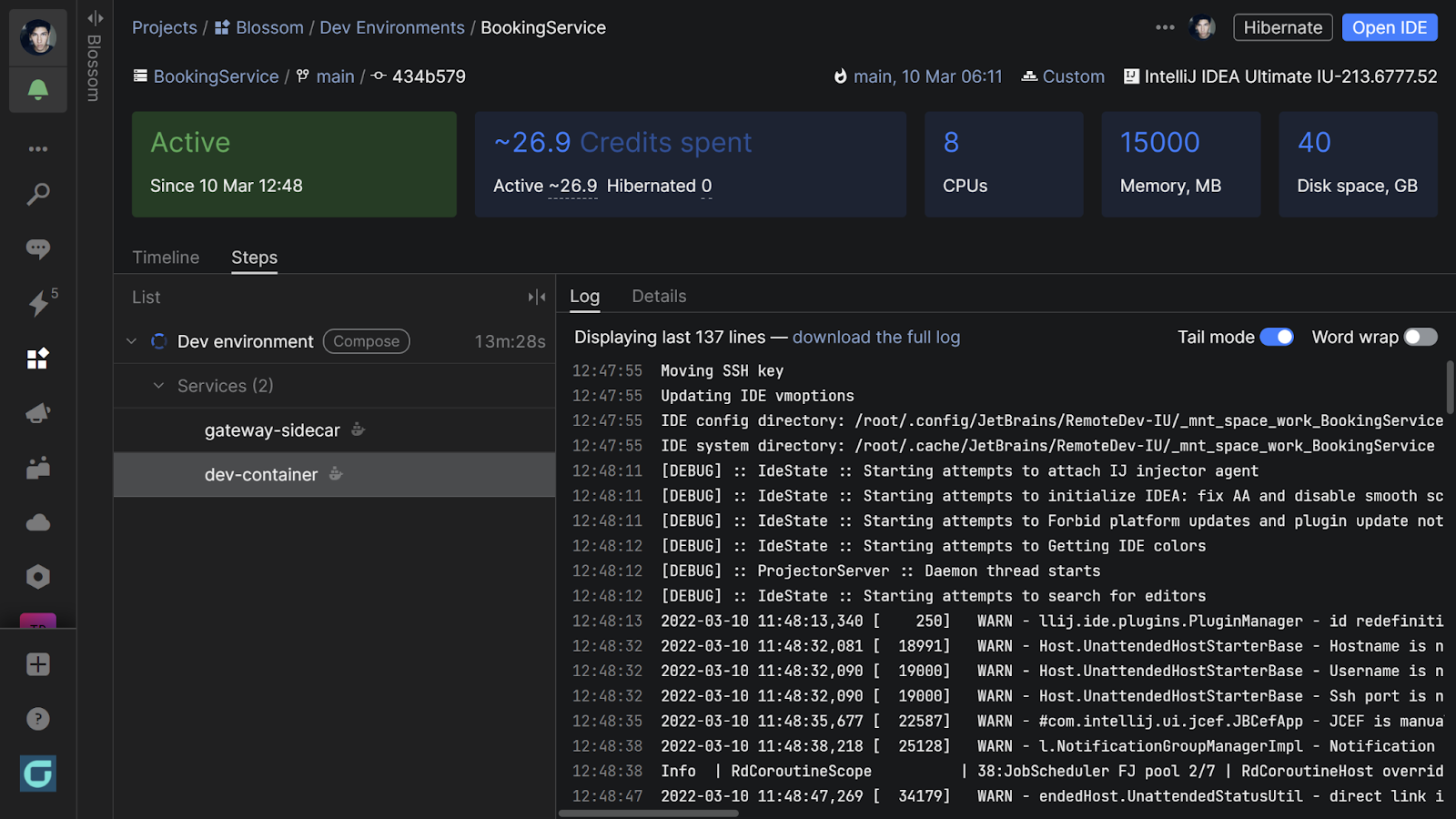
Task: Click the Blossom project icon in breadcrumb
Action: click(x=222, y=27)
